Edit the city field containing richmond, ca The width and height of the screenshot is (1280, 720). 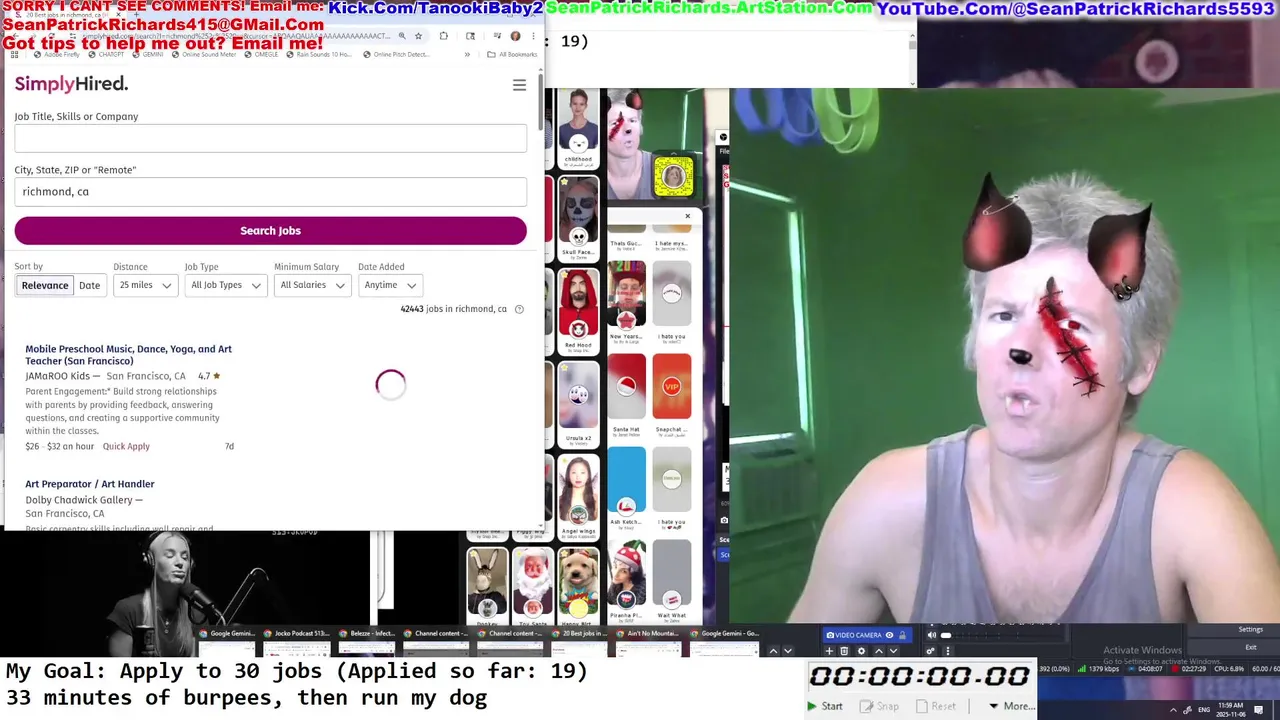(270, 192)
